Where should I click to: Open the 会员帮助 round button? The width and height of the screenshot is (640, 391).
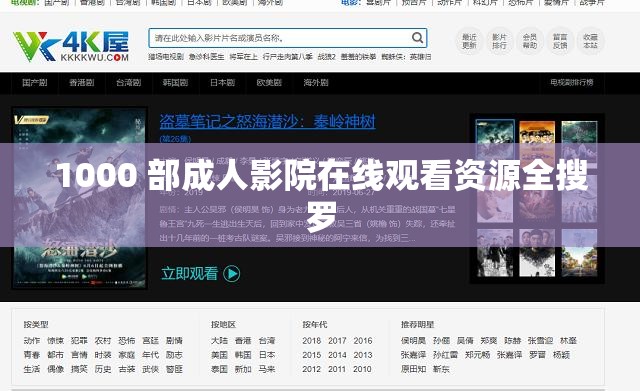529,41
